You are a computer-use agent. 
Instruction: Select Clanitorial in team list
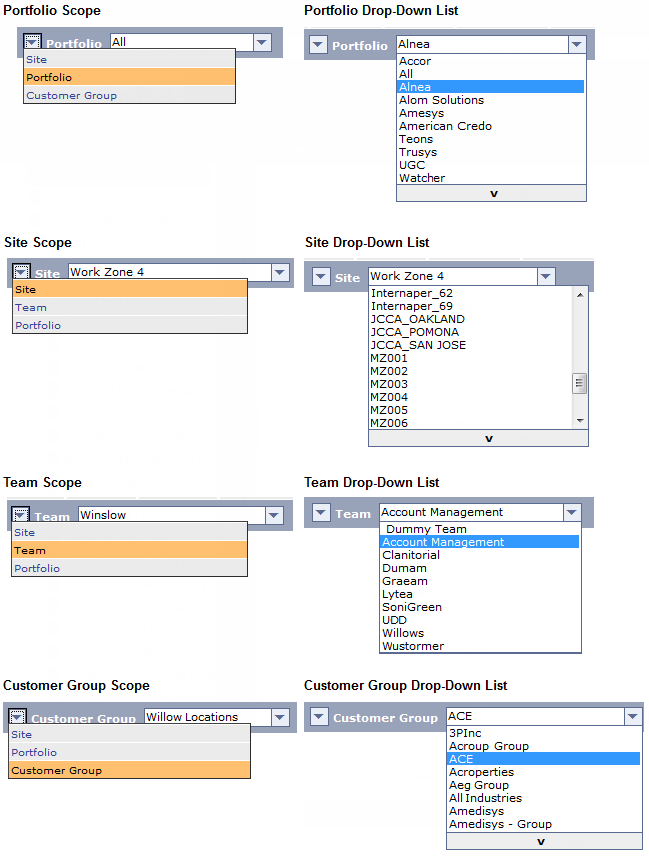pyautogui.click(x=480, y=555)
